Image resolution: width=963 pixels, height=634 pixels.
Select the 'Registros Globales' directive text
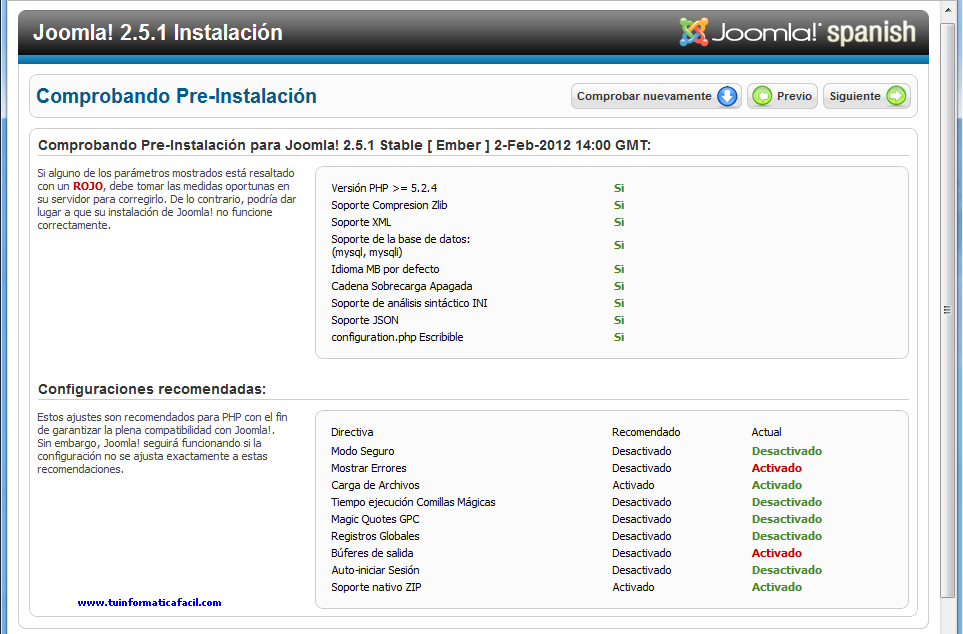[x=375, y=536]
